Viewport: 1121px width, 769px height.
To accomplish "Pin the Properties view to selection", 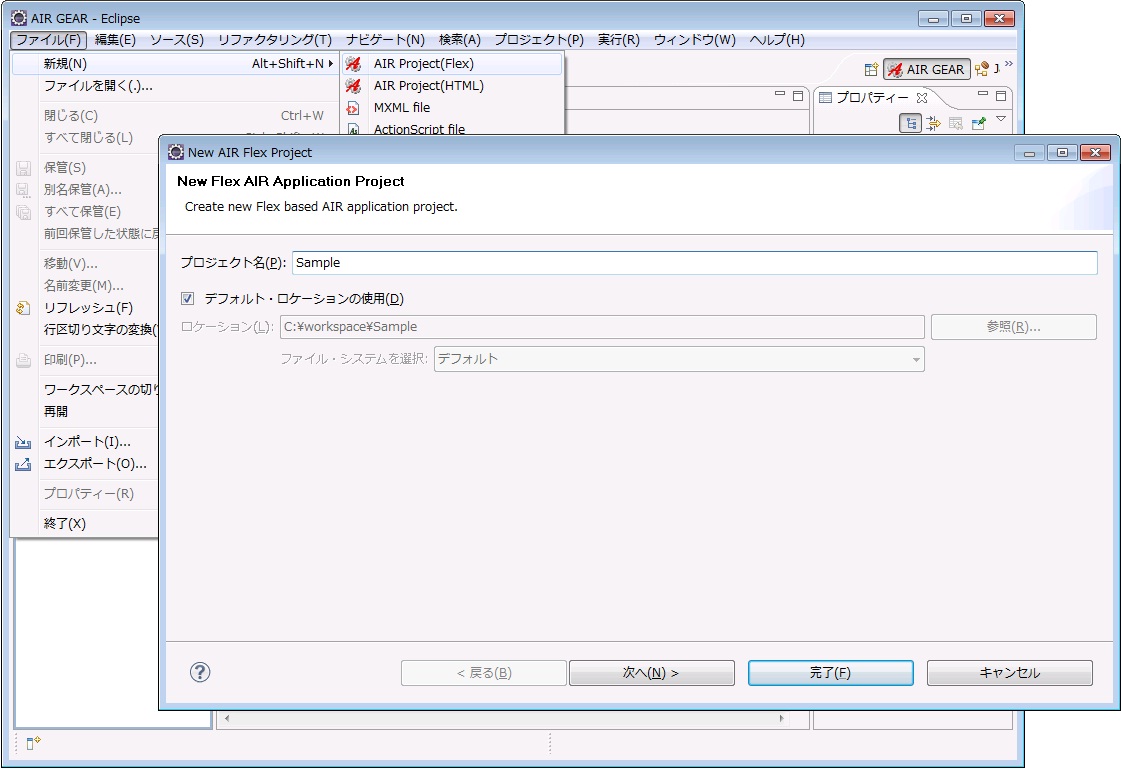I will click(x=979, y=123).
